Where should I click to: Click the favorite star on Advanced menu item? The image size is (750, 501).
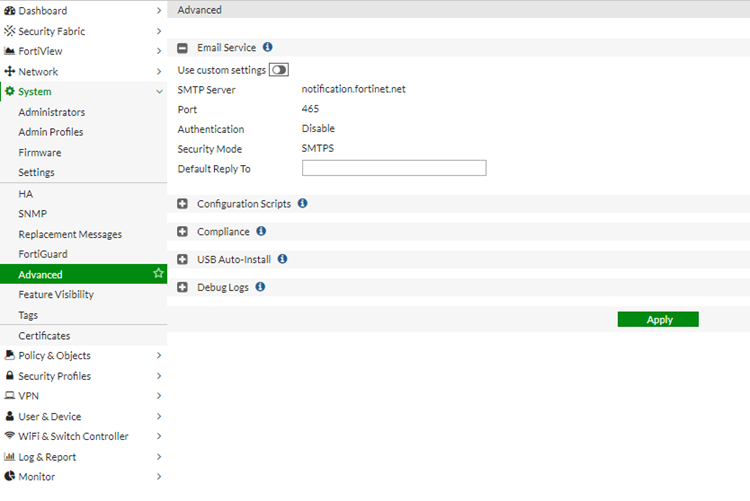158,274
